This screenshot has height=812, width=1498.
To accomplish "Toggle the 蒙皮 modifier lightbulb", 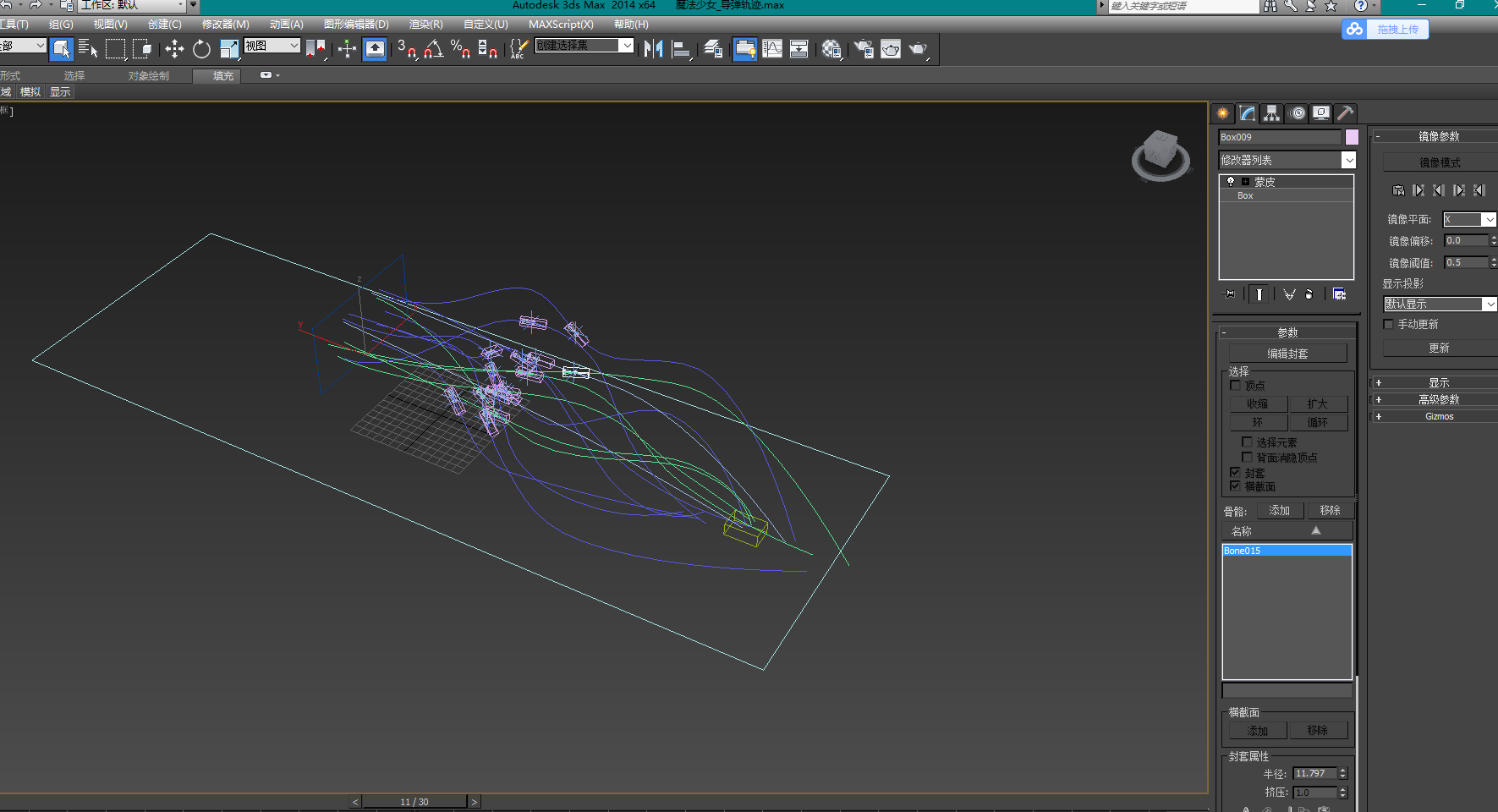I will 1231,181.
